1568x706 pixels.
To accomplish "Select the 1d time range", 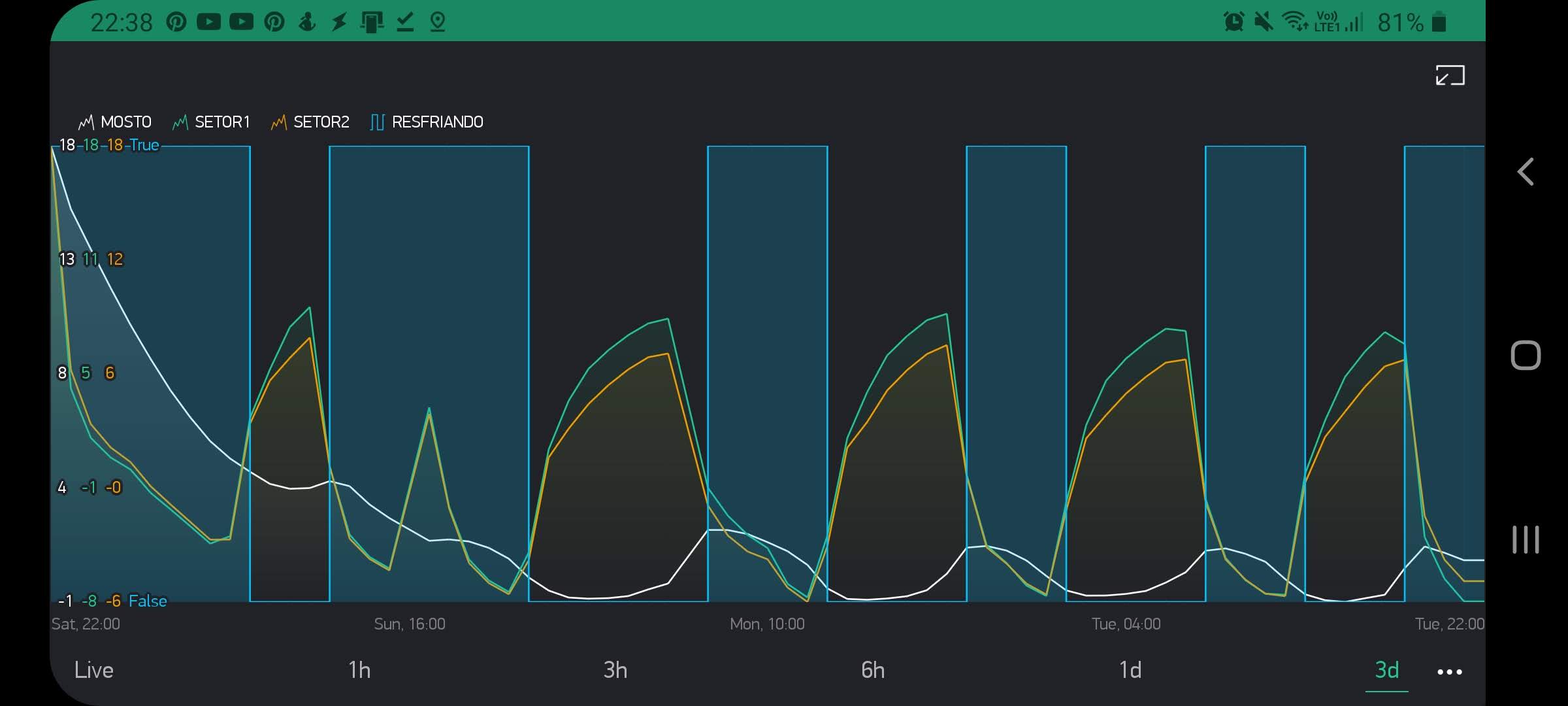I will click(1130, 670).
